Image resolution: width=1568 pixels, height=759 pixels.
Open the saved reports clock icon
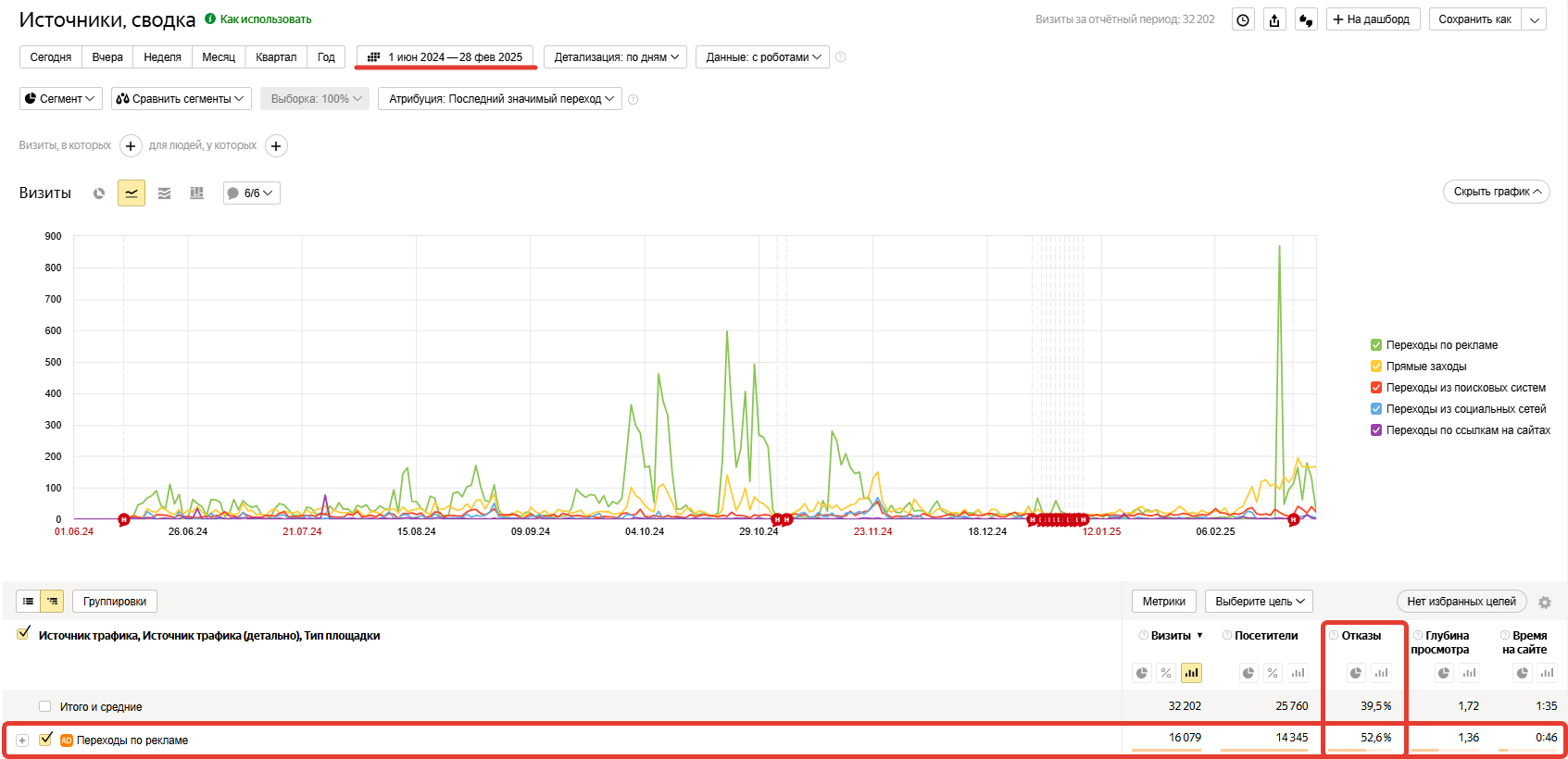(1243, 19)
